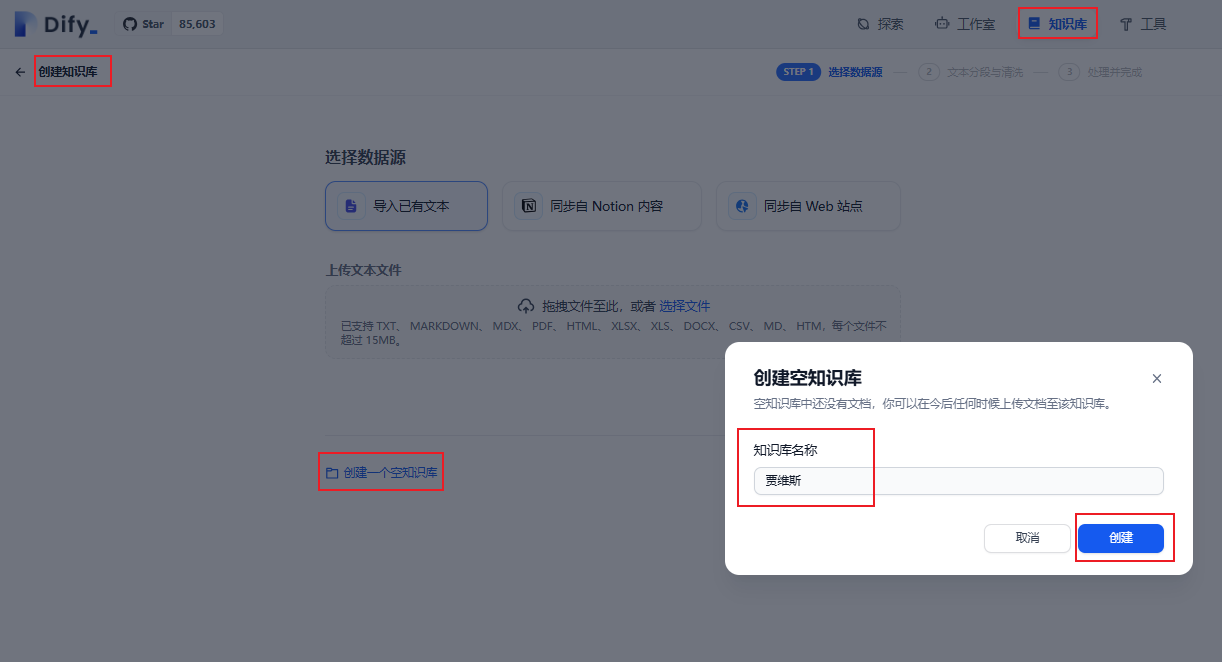Confirm with the 创建 button

tap(1121, 538)
